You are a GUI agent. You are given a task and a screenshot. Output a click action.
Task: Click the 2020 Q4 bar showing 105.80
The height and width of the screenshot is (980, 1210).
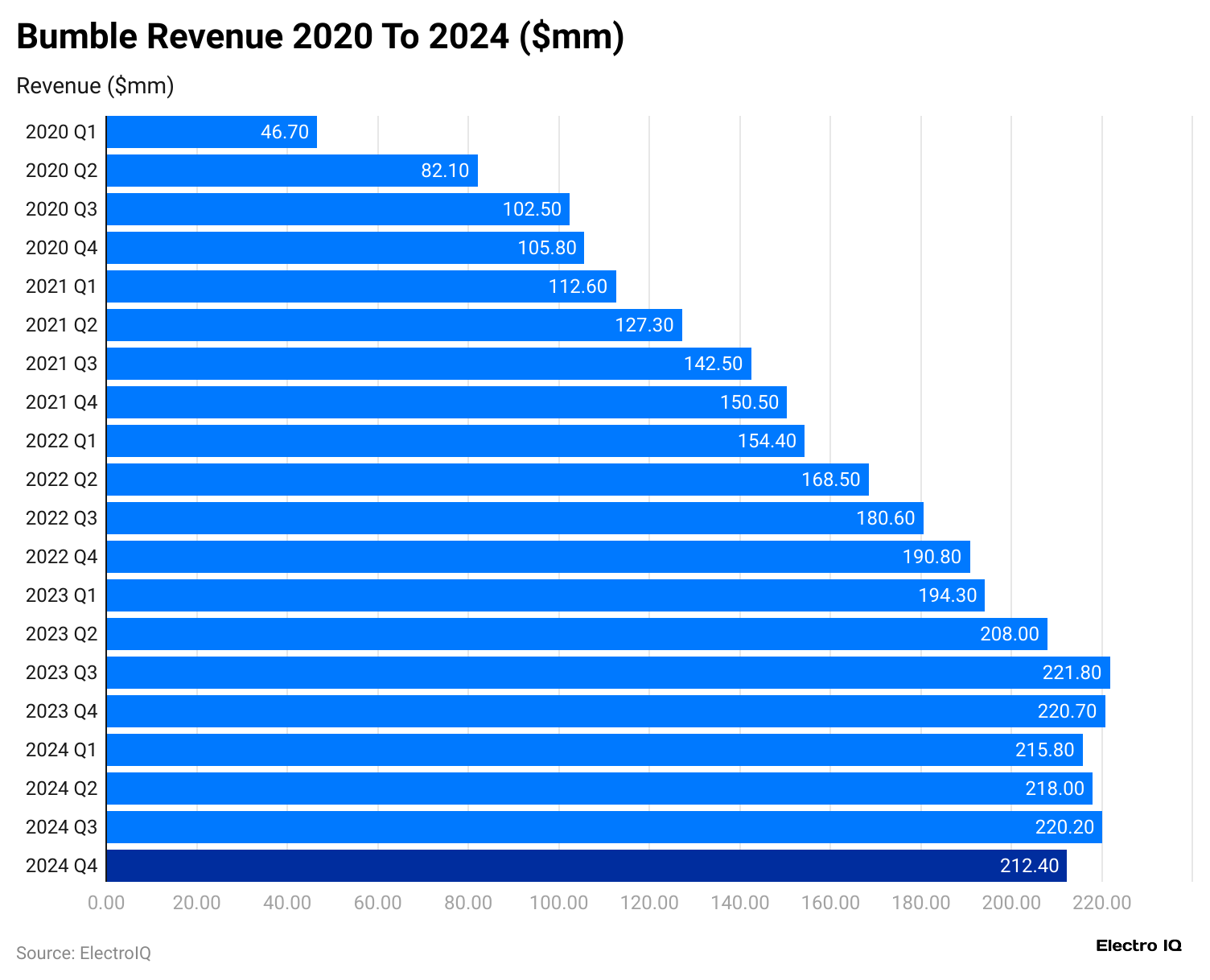[x=345, y=248]
